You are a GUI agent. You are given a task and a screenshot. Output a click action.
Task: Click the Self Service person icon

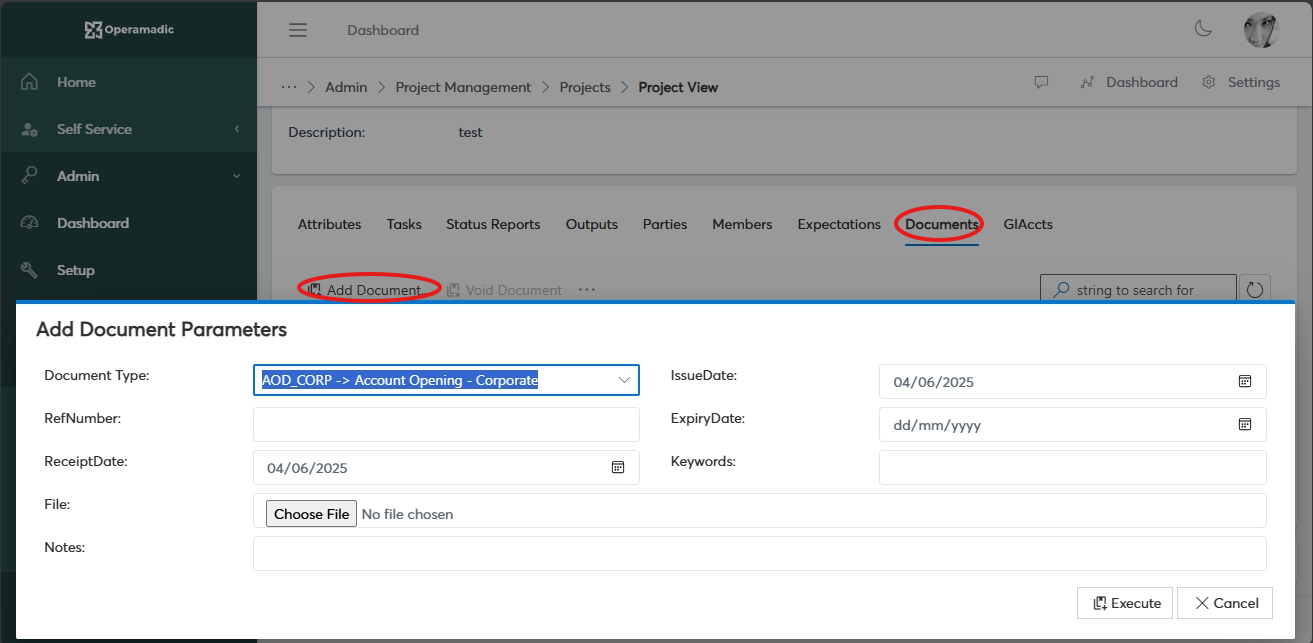click(x=30, y=129)
